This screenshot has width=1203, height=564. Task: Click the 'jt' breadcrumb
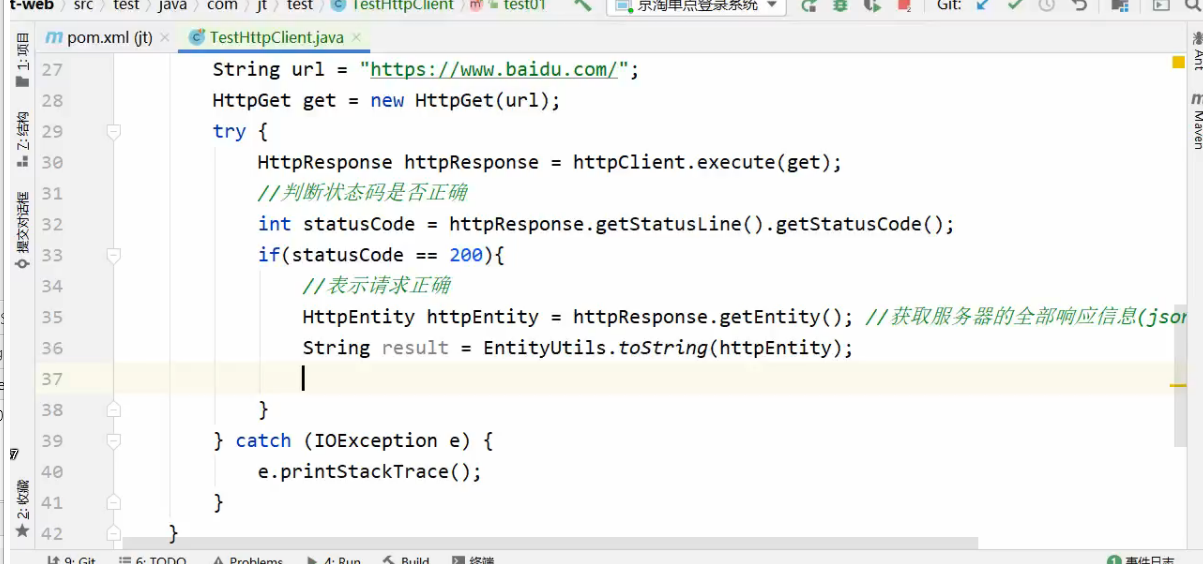tap(262, 5)
